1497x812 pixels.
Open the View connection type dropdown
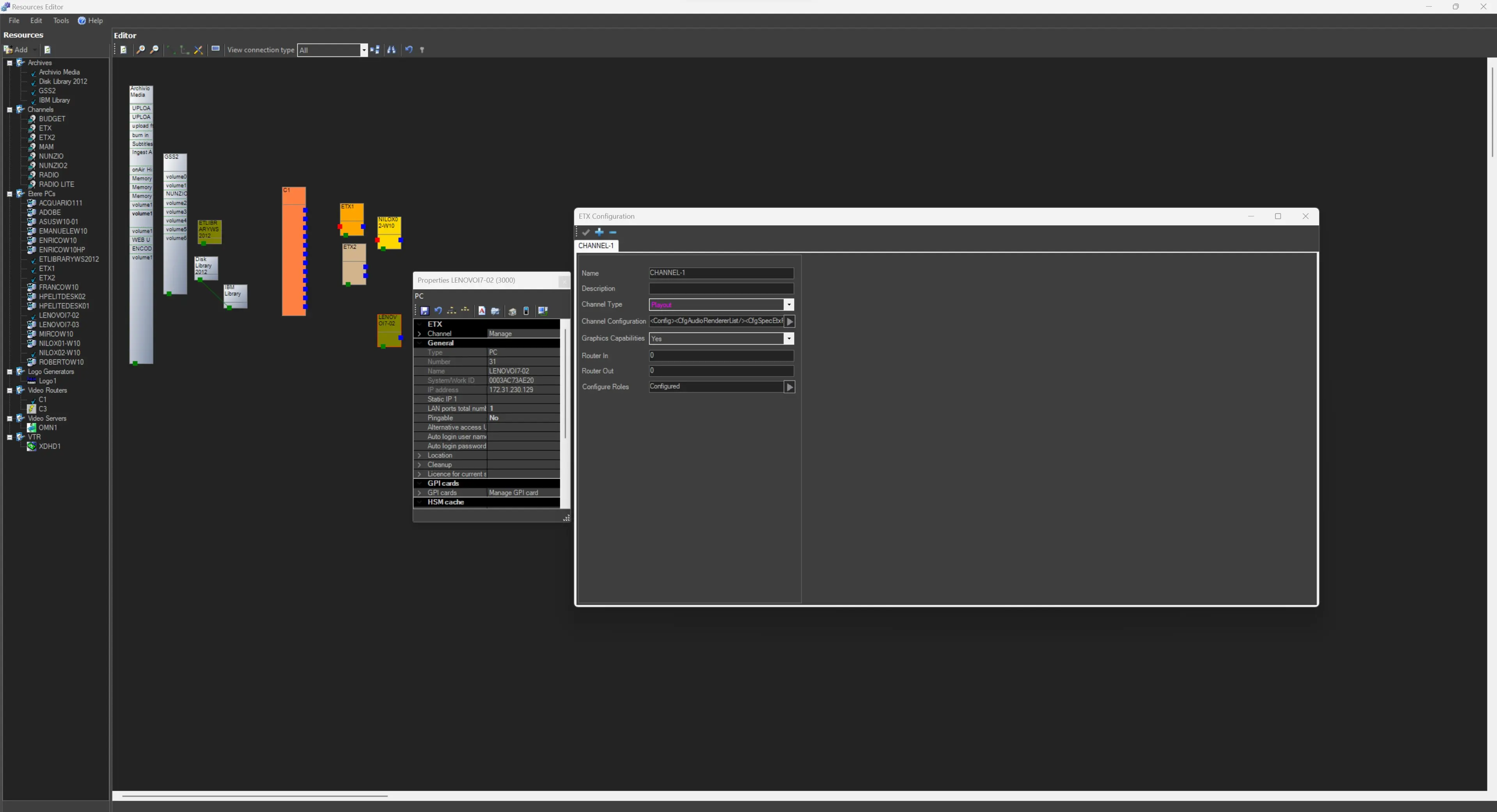point(364,50)
